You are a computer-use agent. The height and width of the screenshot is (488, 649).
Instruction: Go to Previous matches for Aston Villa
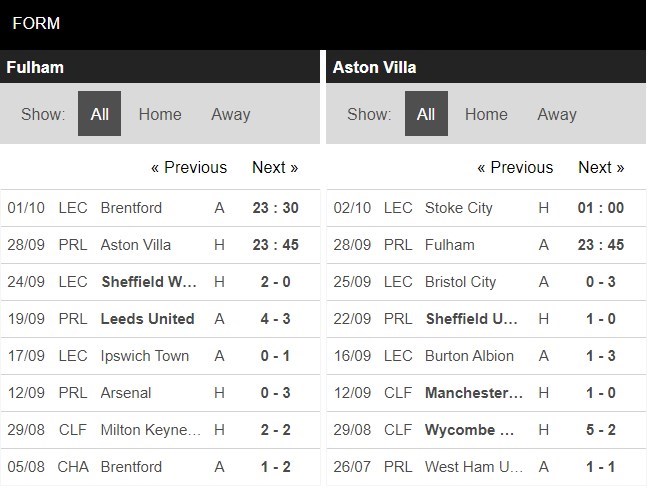pos(515,167)
